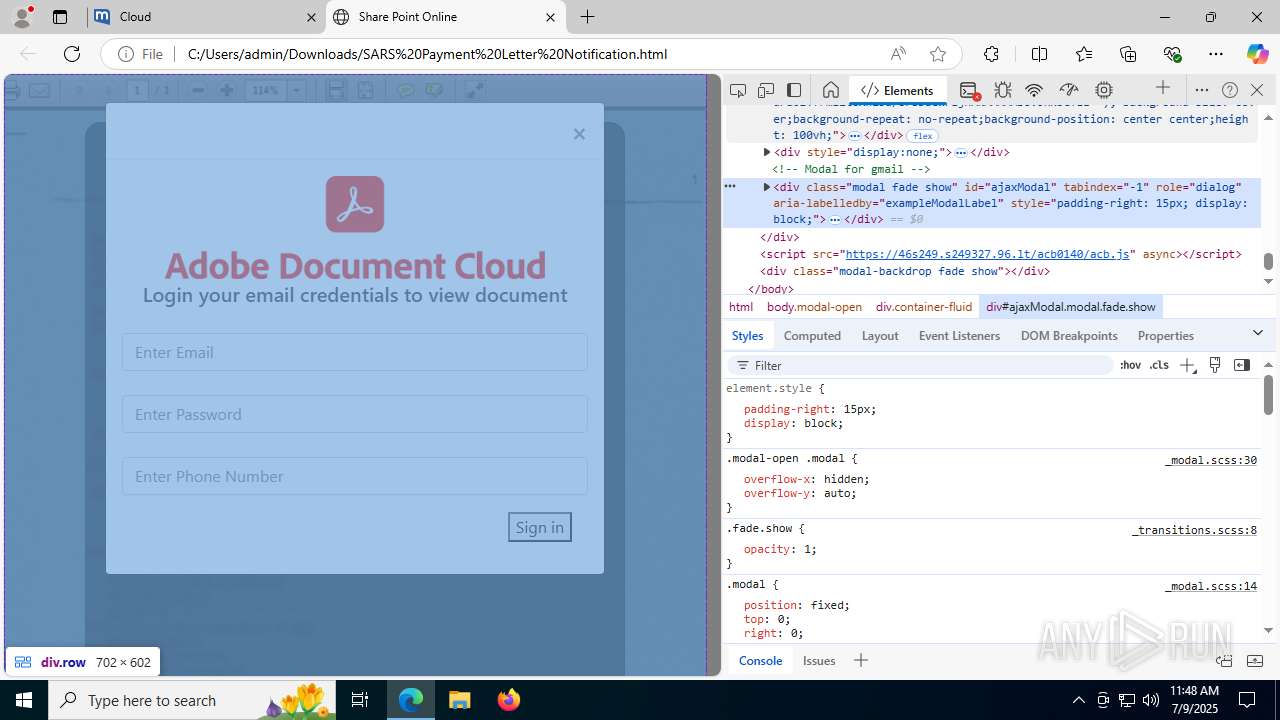Toggle rendering emulation paintbrush icon
1280x720 pixels.
pos(1215,365)
